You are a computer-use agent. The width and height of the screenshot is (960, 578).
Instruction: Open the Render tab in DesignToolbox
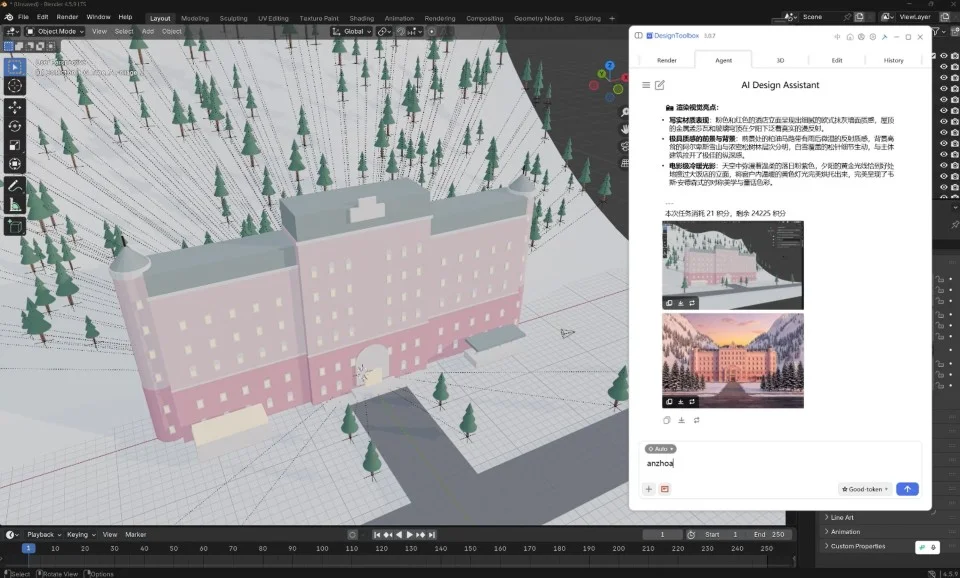pos(667,60)
